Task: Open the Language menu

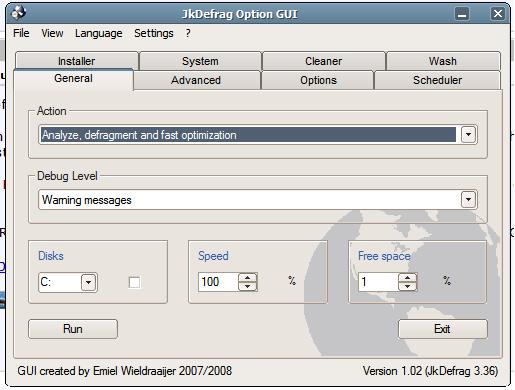Action: pyautogui.click(x=98, y=33)
